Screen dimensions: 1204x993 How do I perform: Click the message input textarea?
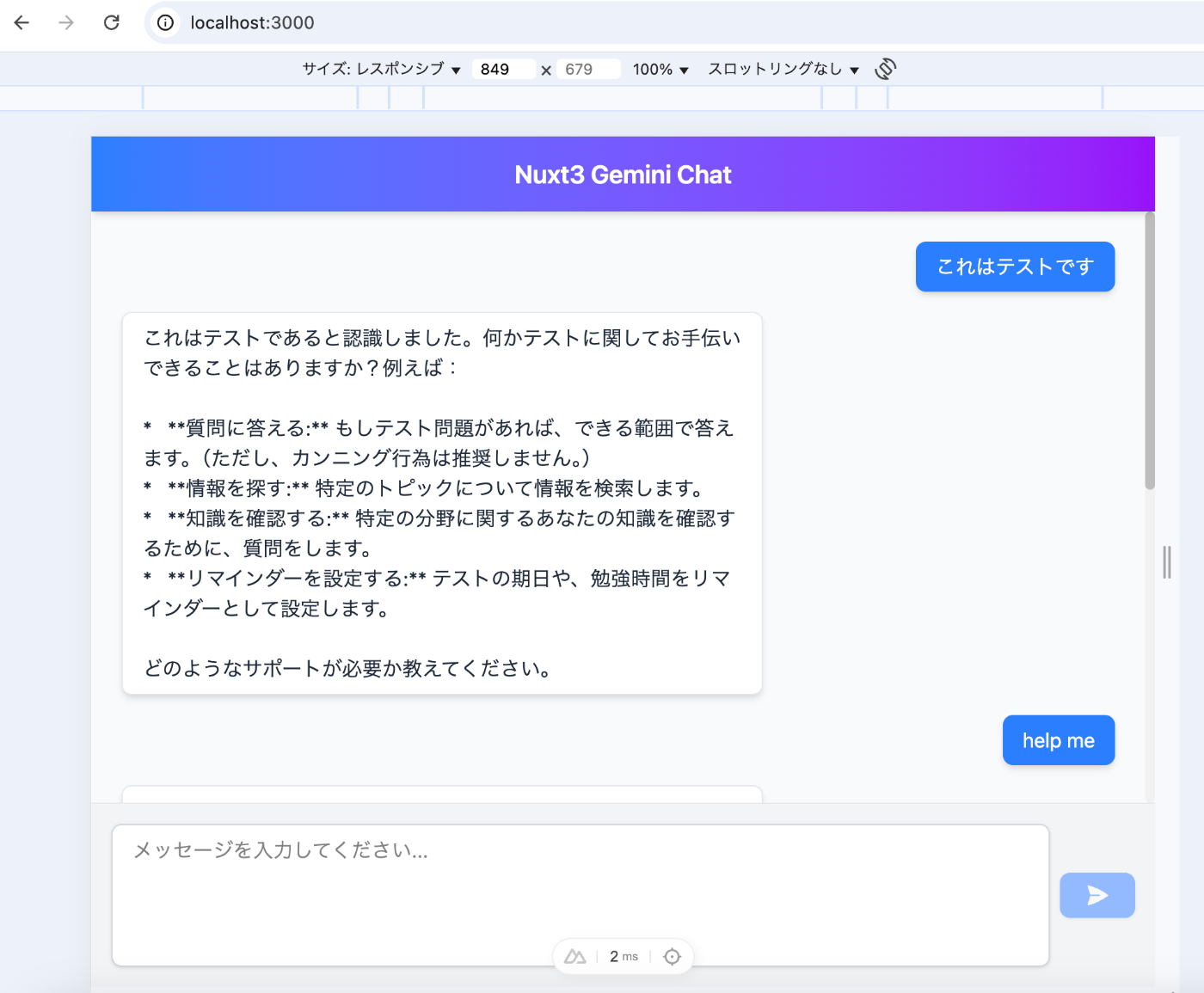coord(580,895)
